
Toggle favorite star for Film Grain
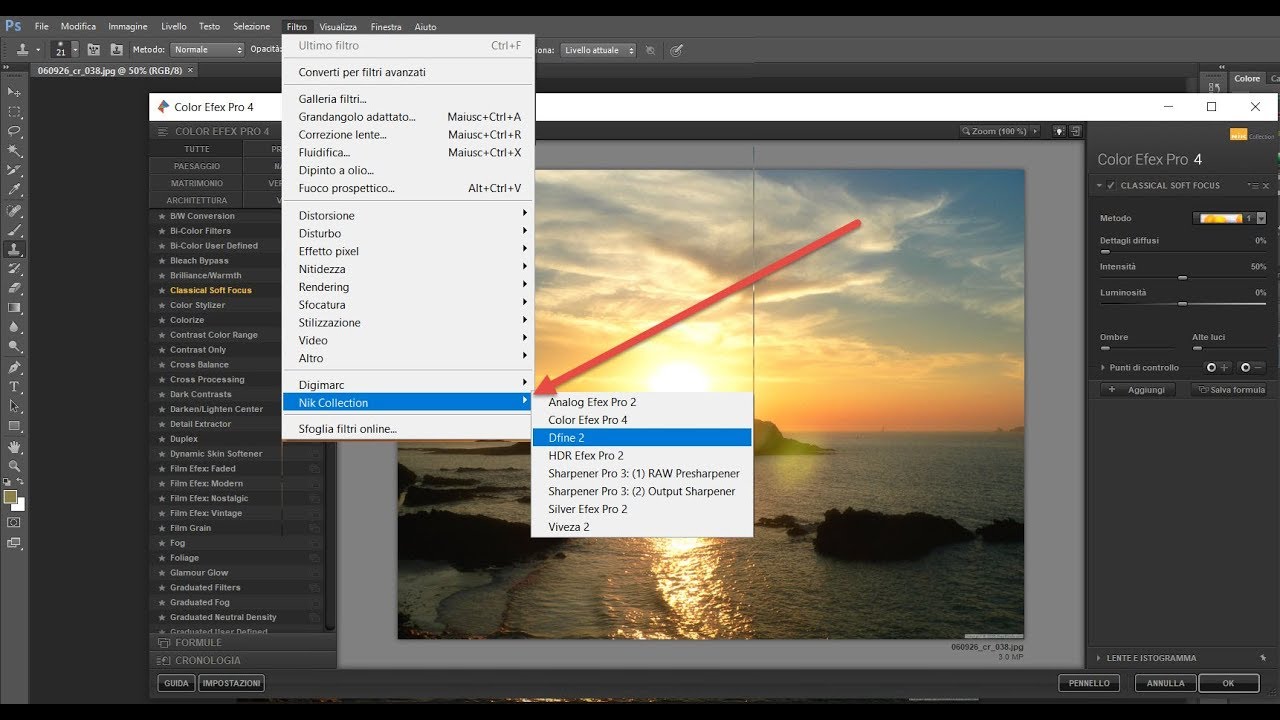pos(162,528)
